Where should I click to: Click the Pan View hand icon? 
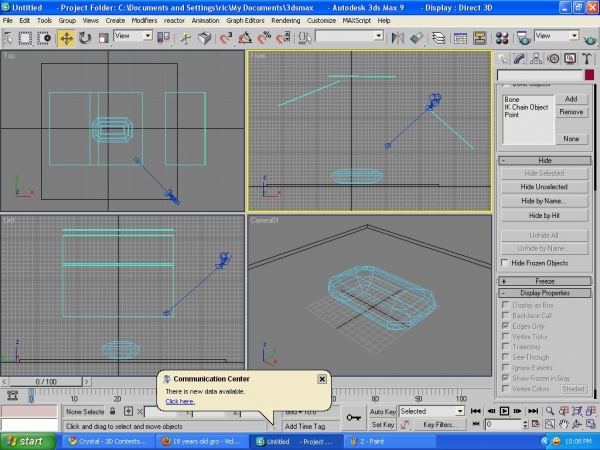(563, 424)
